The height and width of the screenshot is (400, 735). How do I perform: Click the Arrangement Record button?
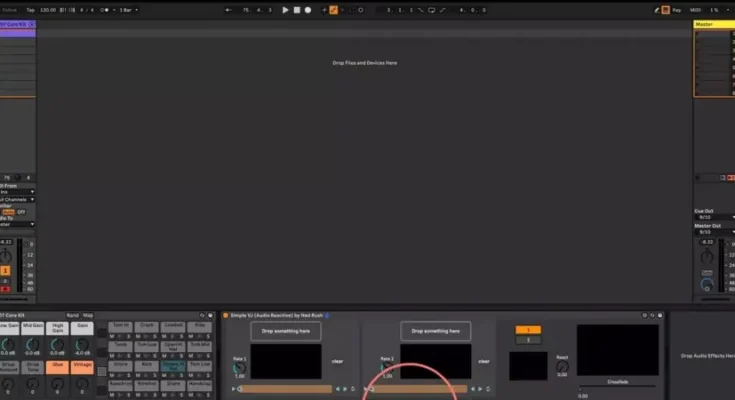tap(308, 10)
